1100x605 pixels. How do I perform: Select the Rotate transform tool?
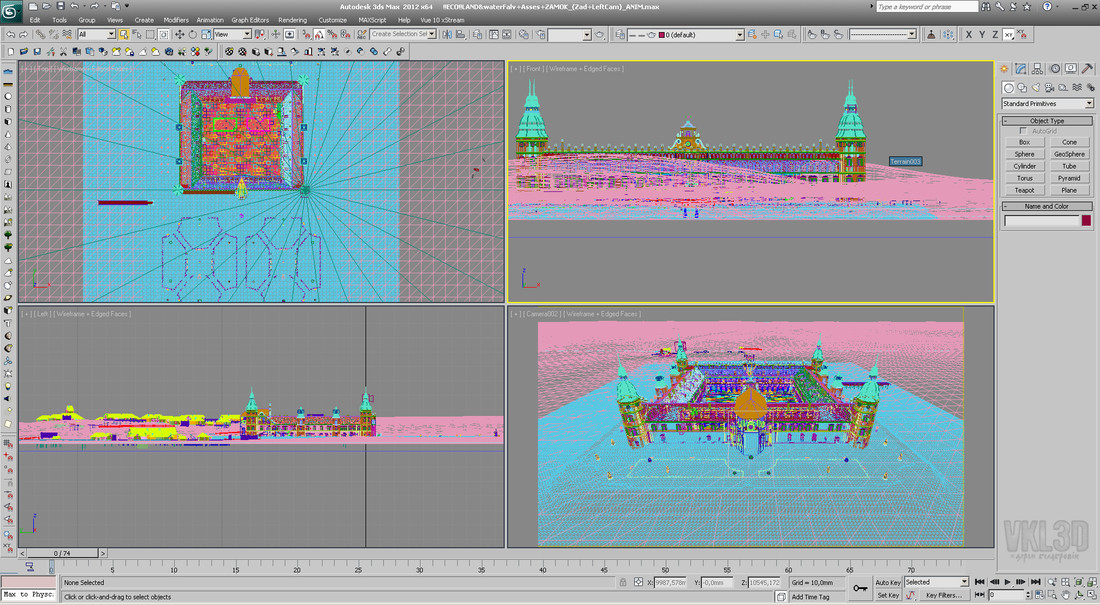pyautogui.click(x=191, y=34)
